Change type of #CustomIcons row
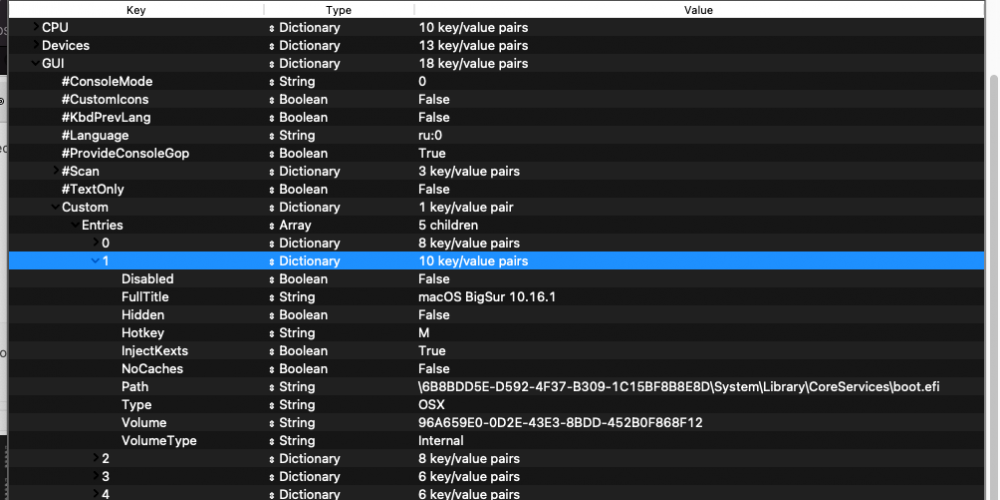The height and width of the screenshot is (500, 1000). pos(272,99)
